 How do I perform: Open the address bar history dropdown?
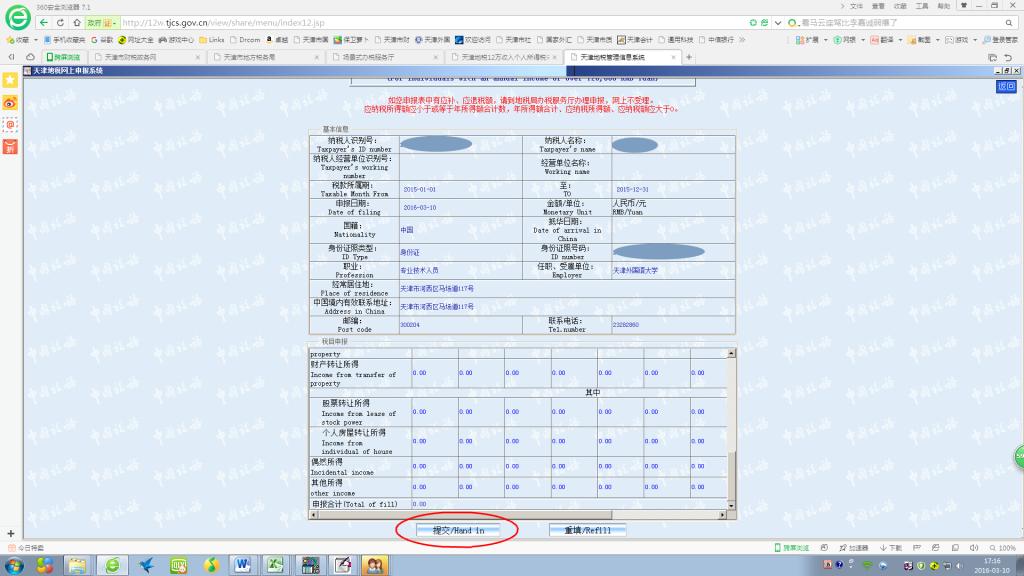pos(778,23)
